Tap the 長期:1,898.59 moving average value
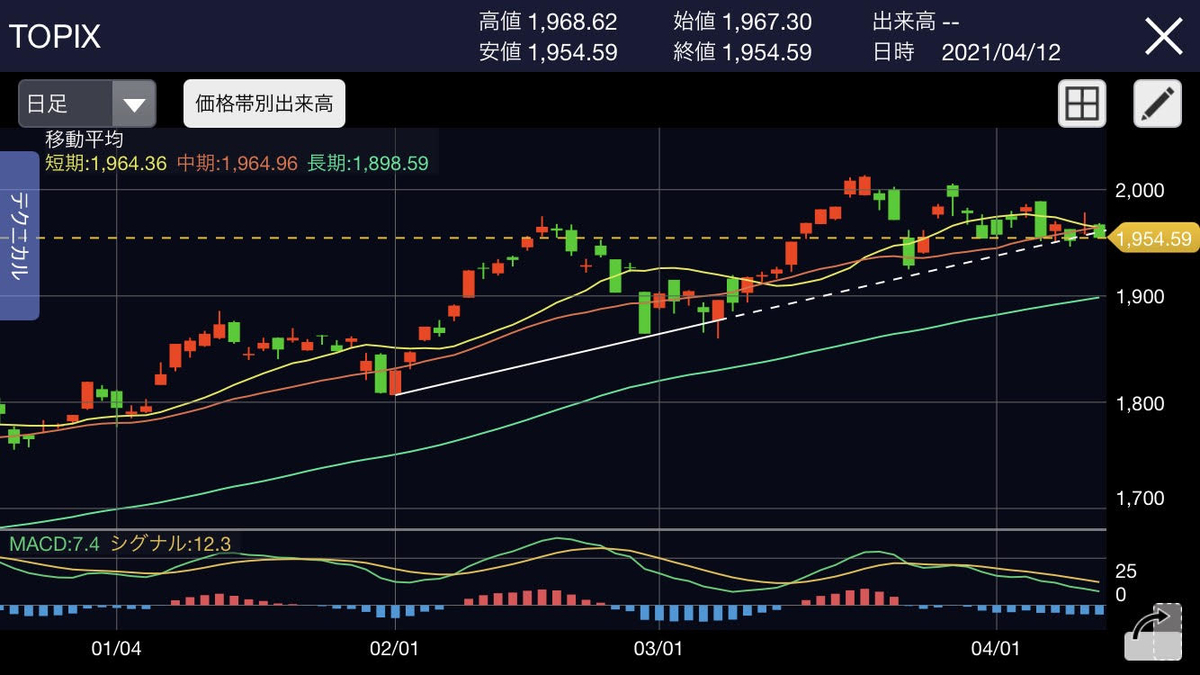This screenshot has width=1200, height=675. click(368, 163)
